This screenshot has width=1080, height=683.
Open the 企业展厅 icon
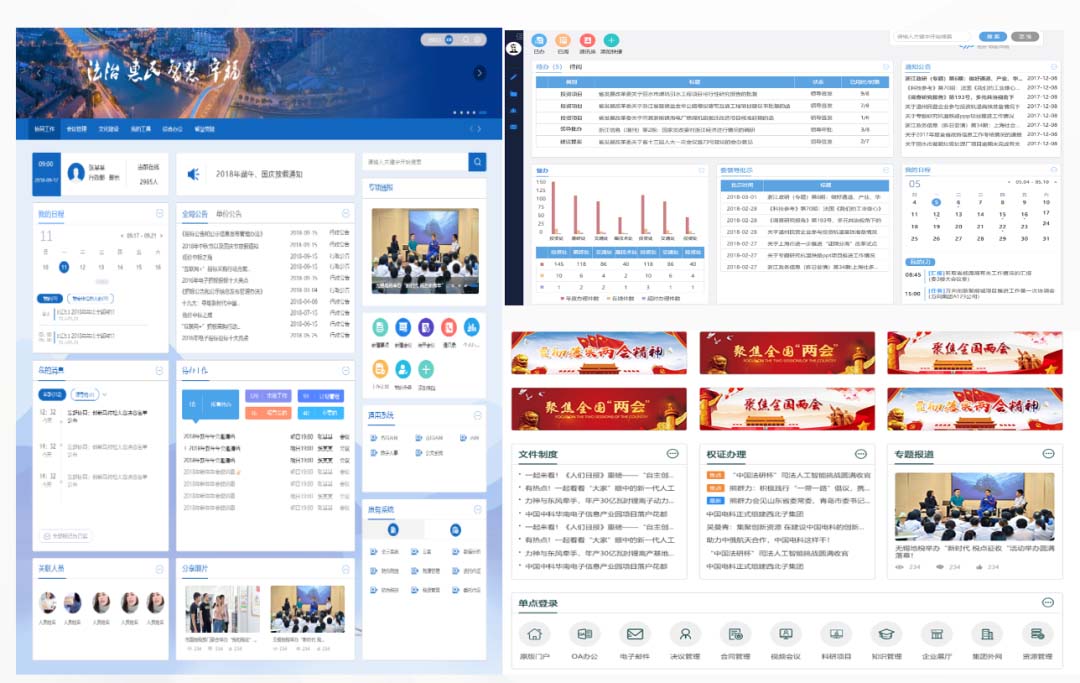coord(937,634)
